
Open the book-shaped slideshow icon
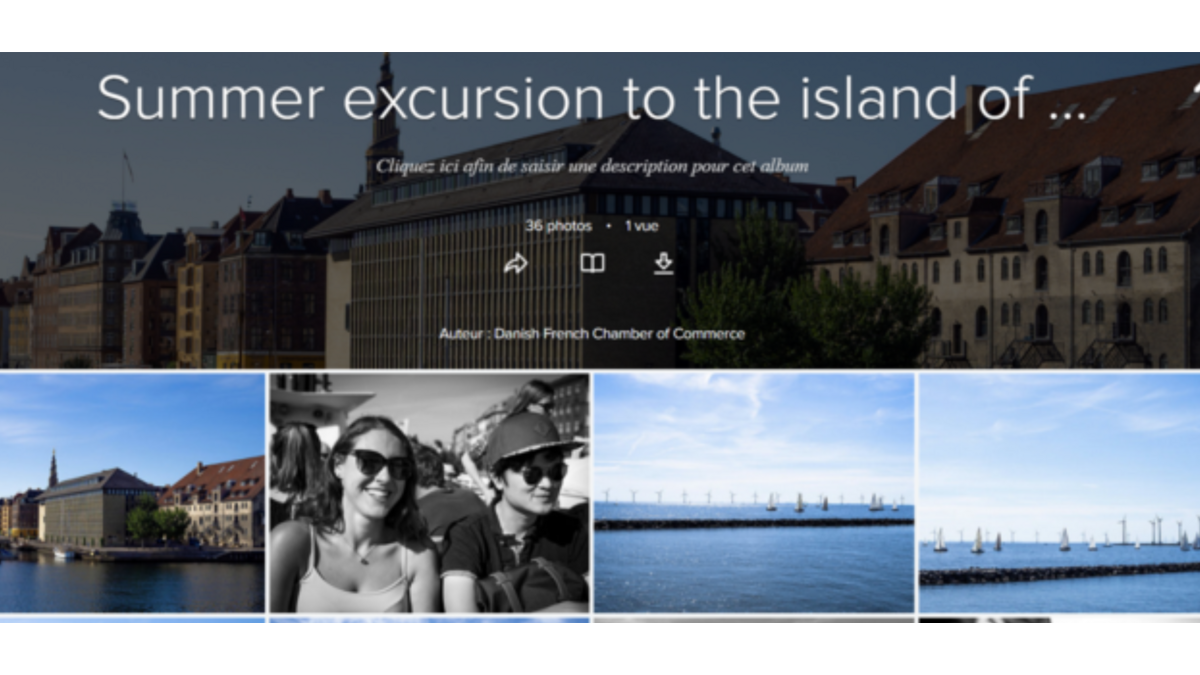click(x=592, y=263)
